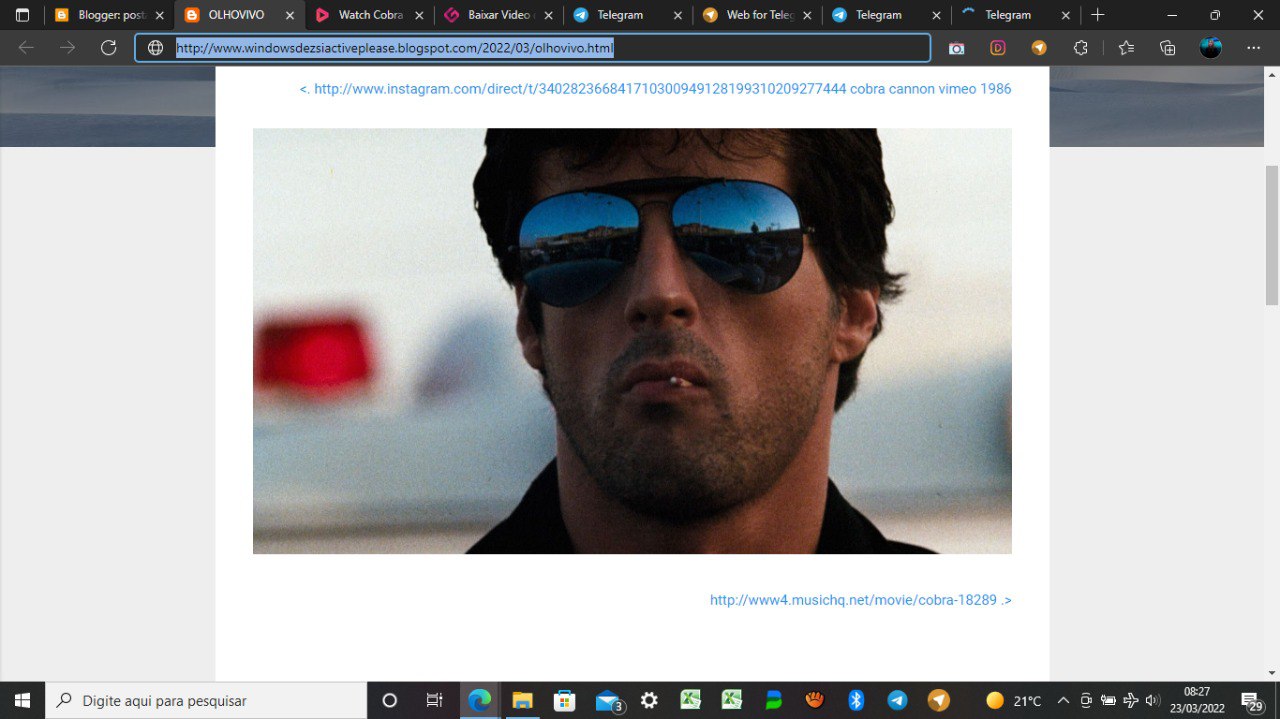Open the browser profile avatar
Image resolution: width=1280 pixels, height=719 pixels.
pyautogui.click(x=1211, y=48)
